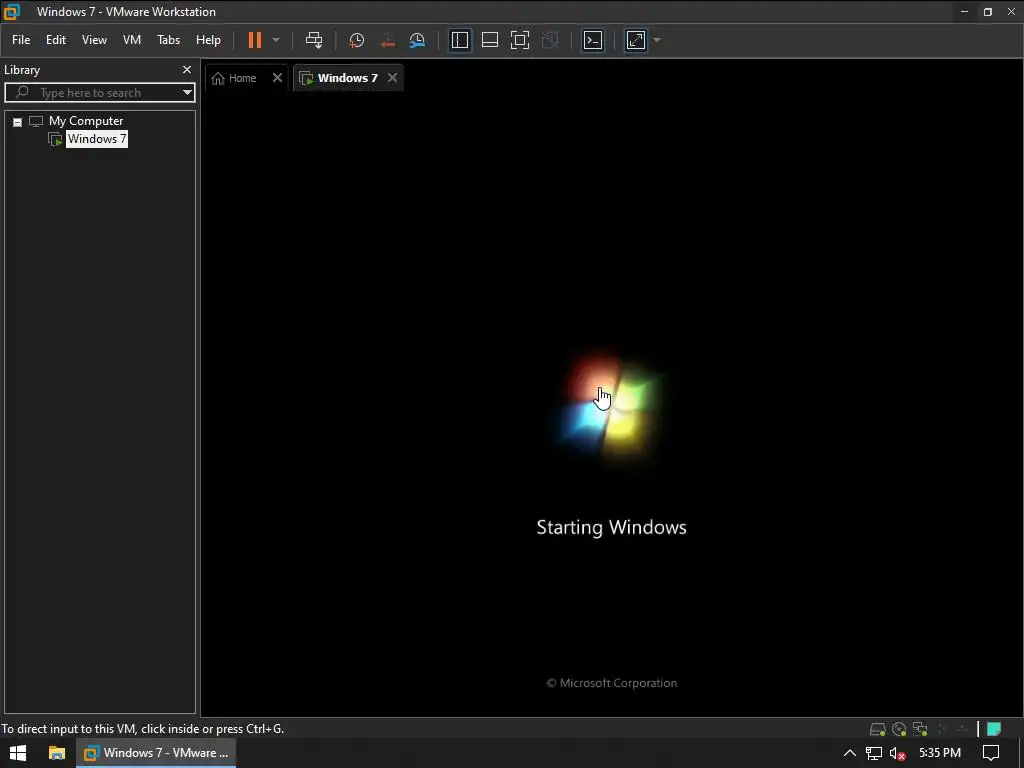Show hidden system tray icons
Viewport: 1024px width, 768px height.
click(x=850, y=753)
